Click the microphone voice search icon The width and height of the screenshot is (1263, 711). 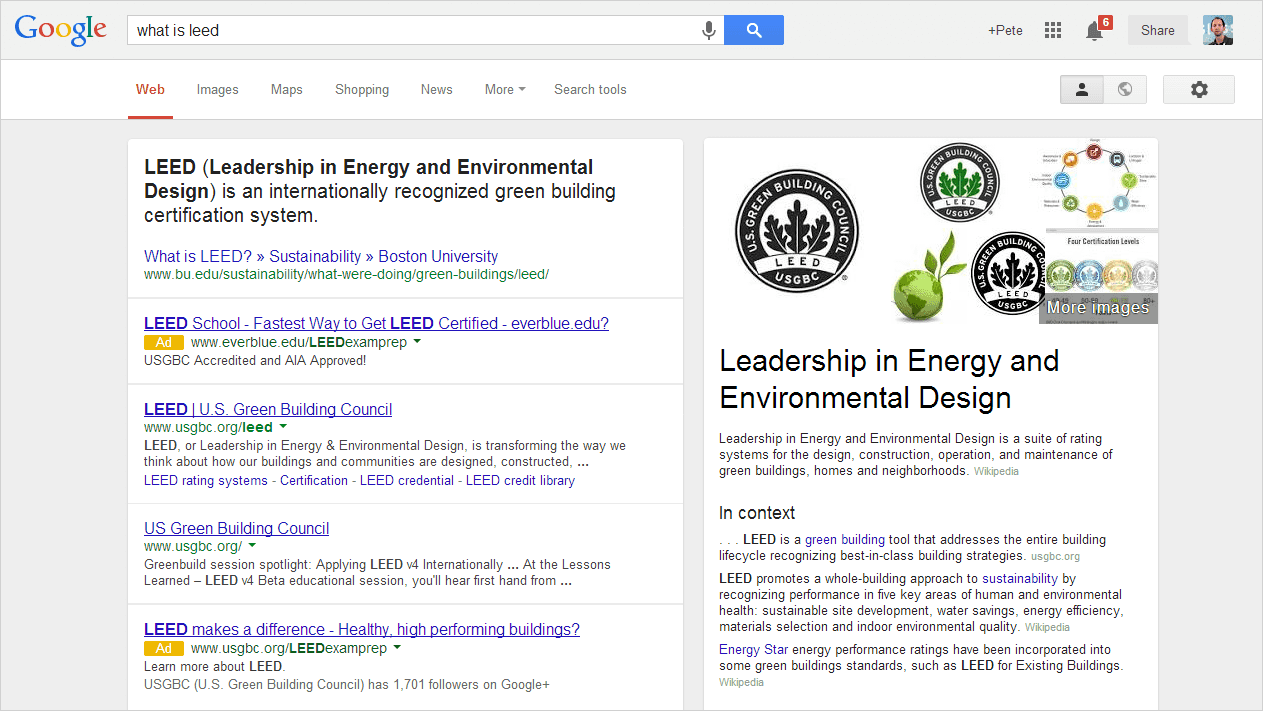pos(708,30)
